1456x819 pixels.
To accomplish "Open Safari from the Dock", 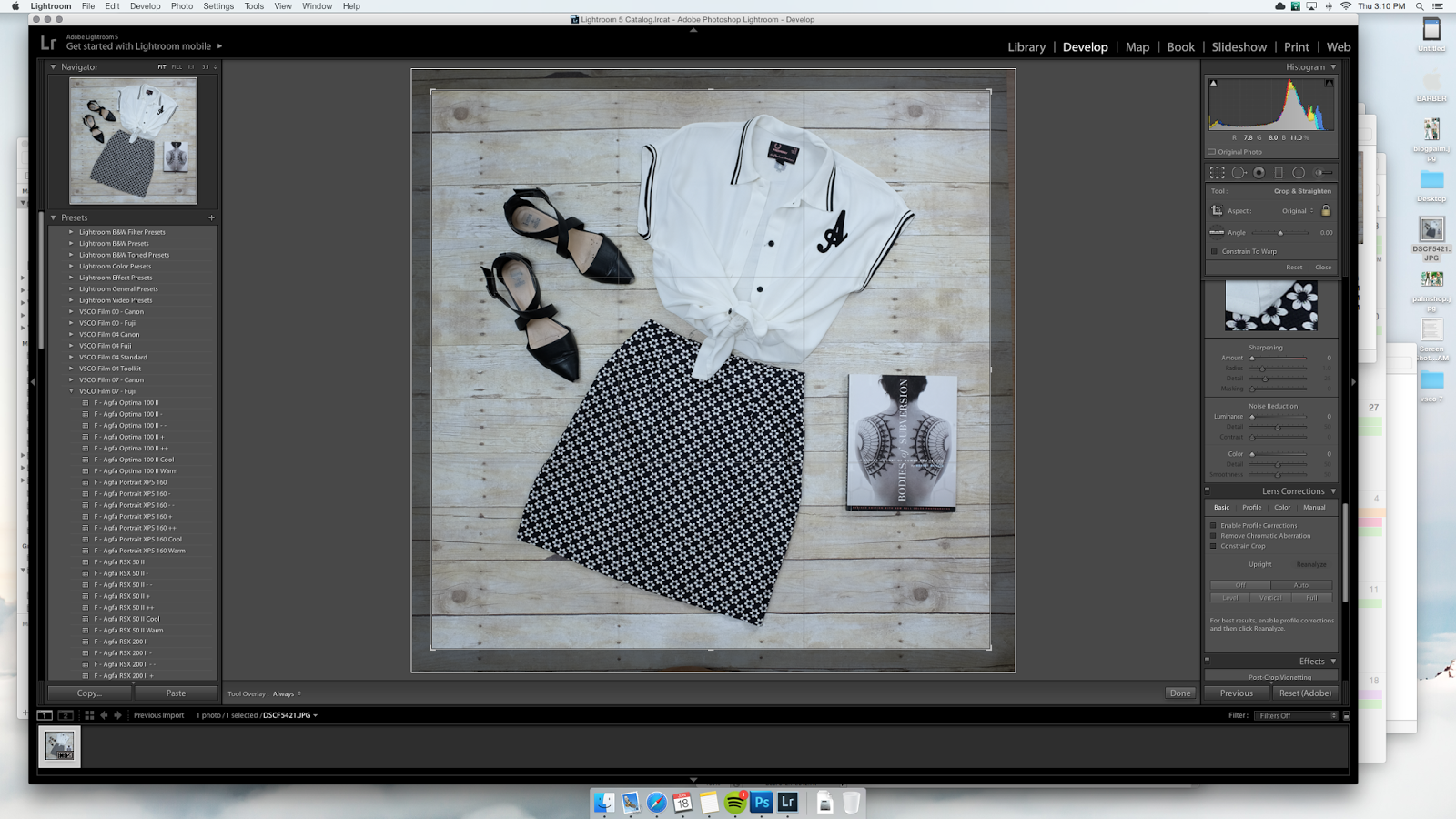I will coord(656,802).
